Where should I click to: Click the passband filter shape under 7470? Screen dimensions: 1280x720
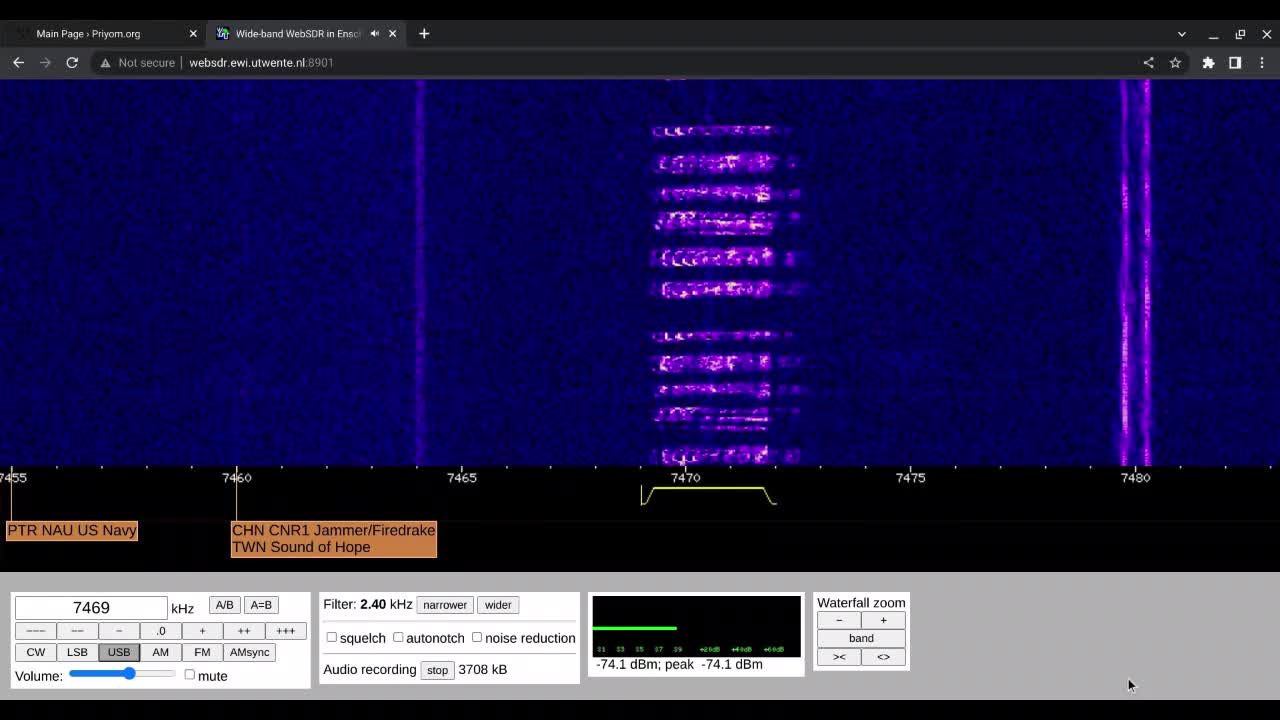[x=708, y=495]
